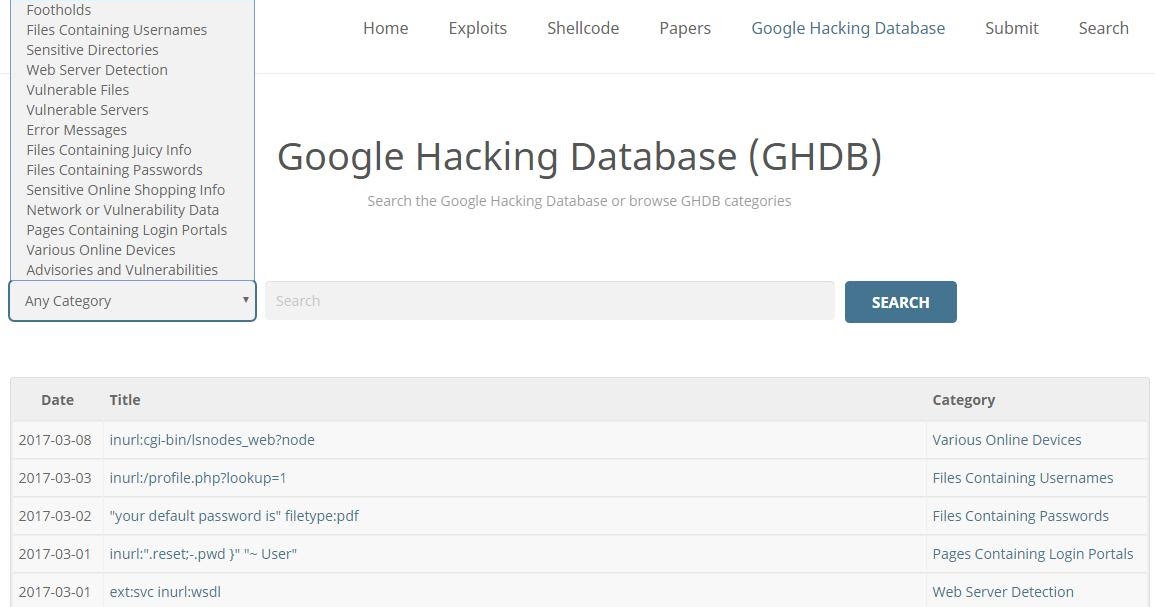
Task: Expand the category selection list arrow
Action: click(245, 300)
